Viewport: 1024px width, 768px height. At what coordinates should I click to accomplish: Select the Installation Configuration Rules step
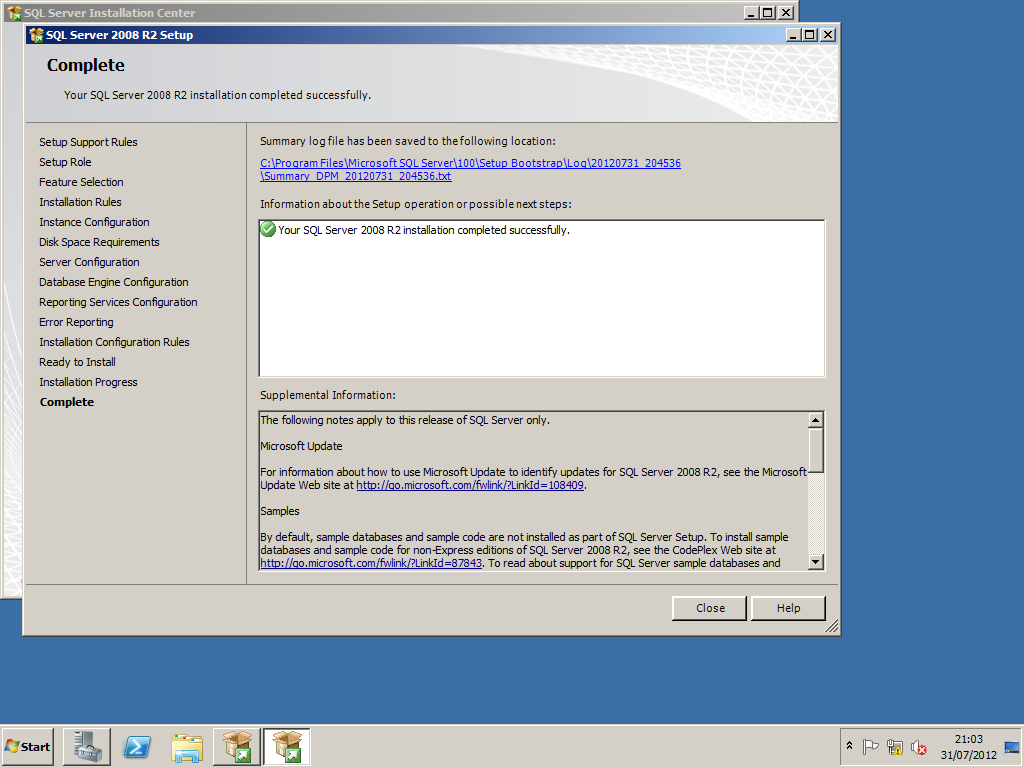point(114,342)
